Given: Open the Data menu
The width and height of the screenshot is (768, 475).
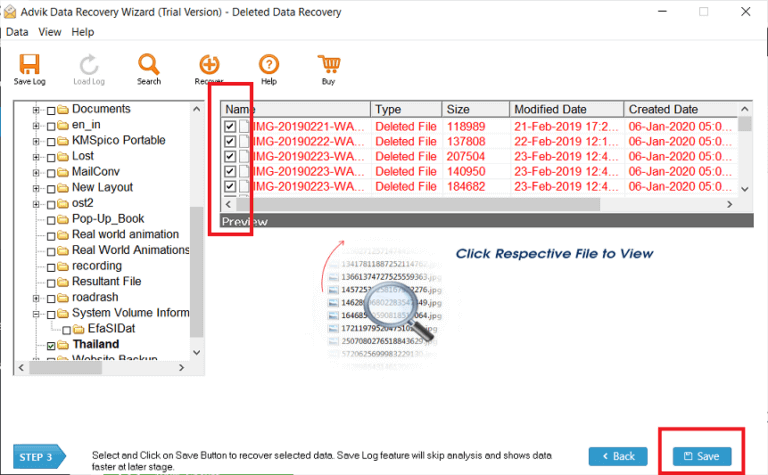Looking at the screenshot, I should [x=17, y=32].
